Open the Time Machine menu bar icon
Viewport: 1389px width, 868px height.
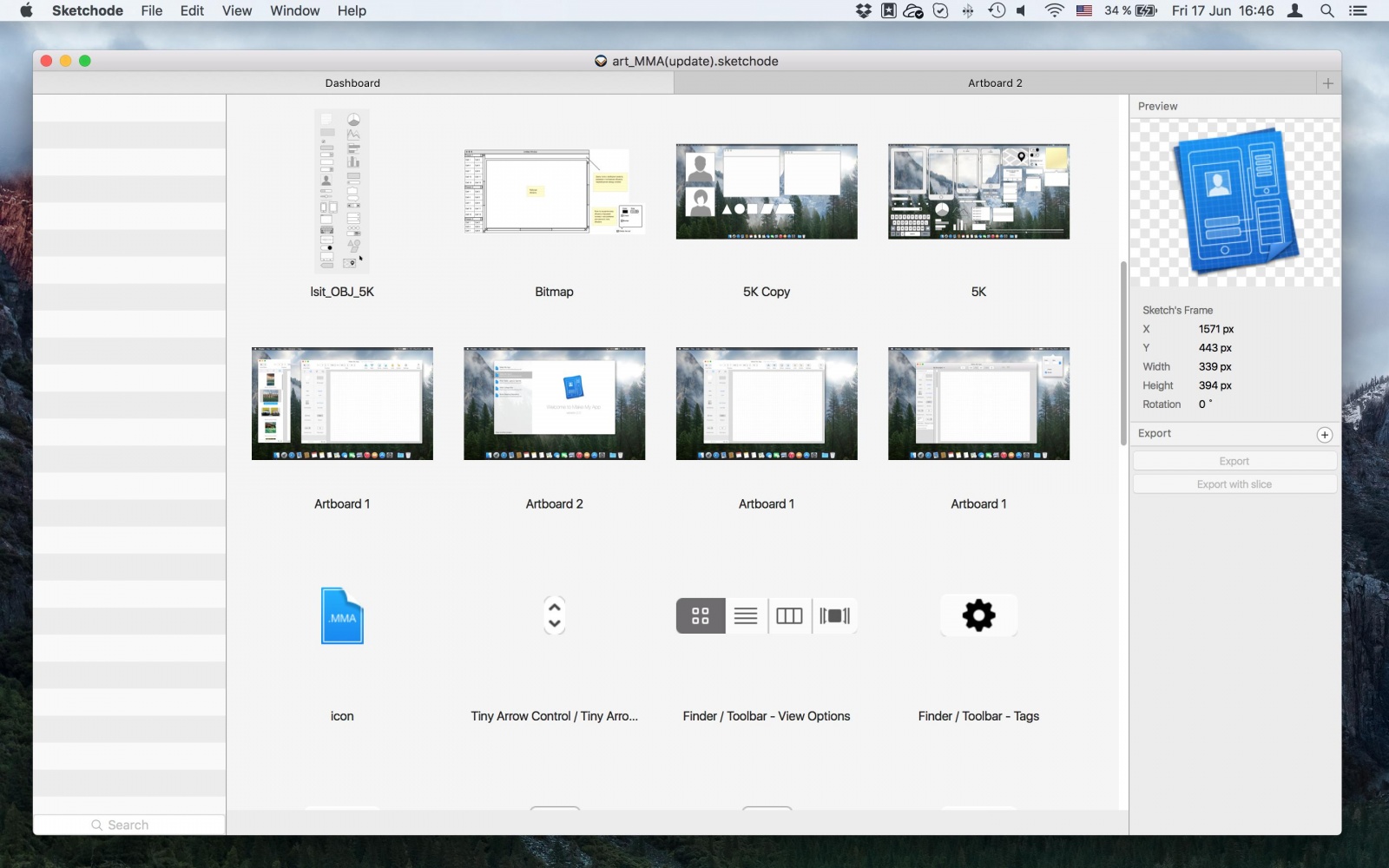pos(997,10)
